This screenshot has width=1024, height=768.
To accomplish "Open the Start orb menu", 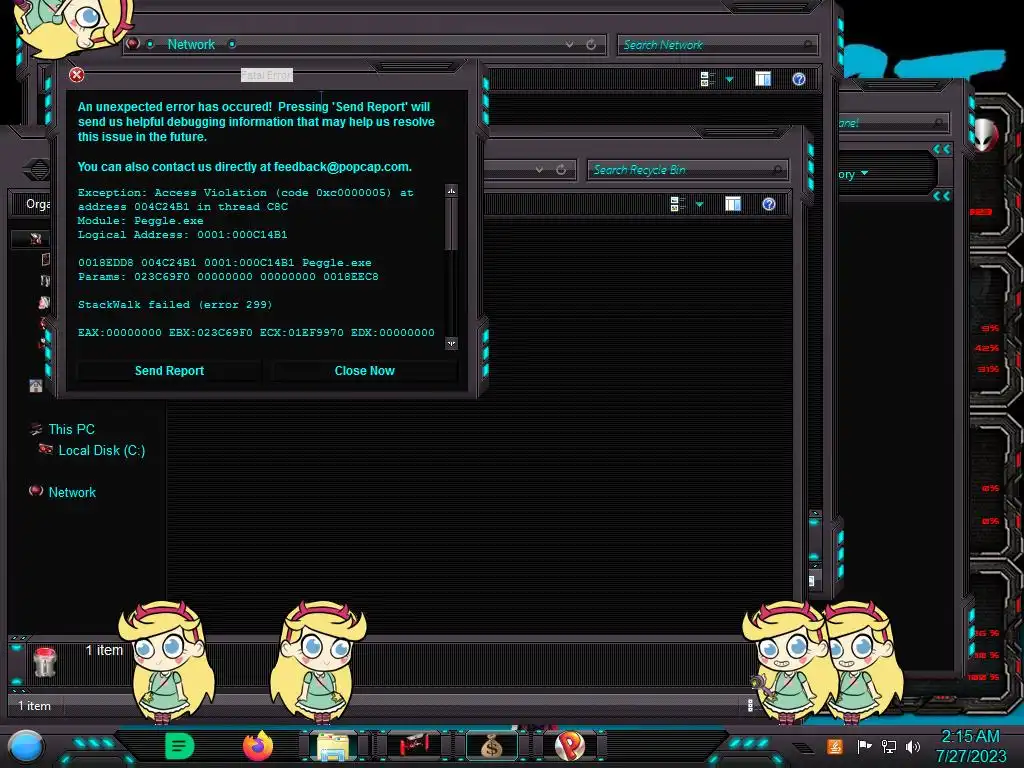I will tap(26, 747).
